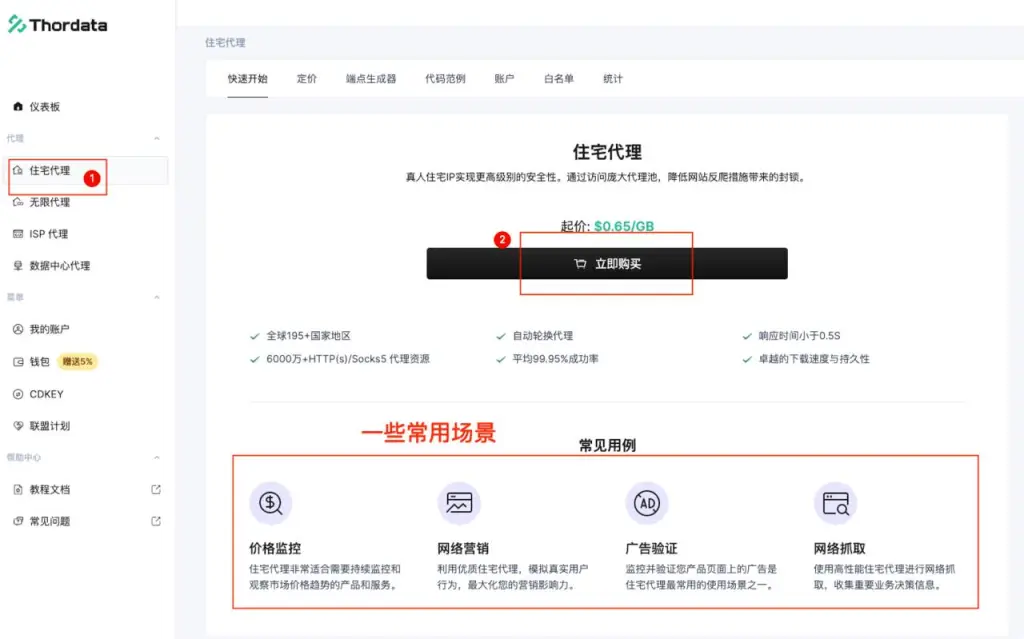The image size is (1024, 639).
Task: Open the 统计 tab
Action: [x=613, y=79]
